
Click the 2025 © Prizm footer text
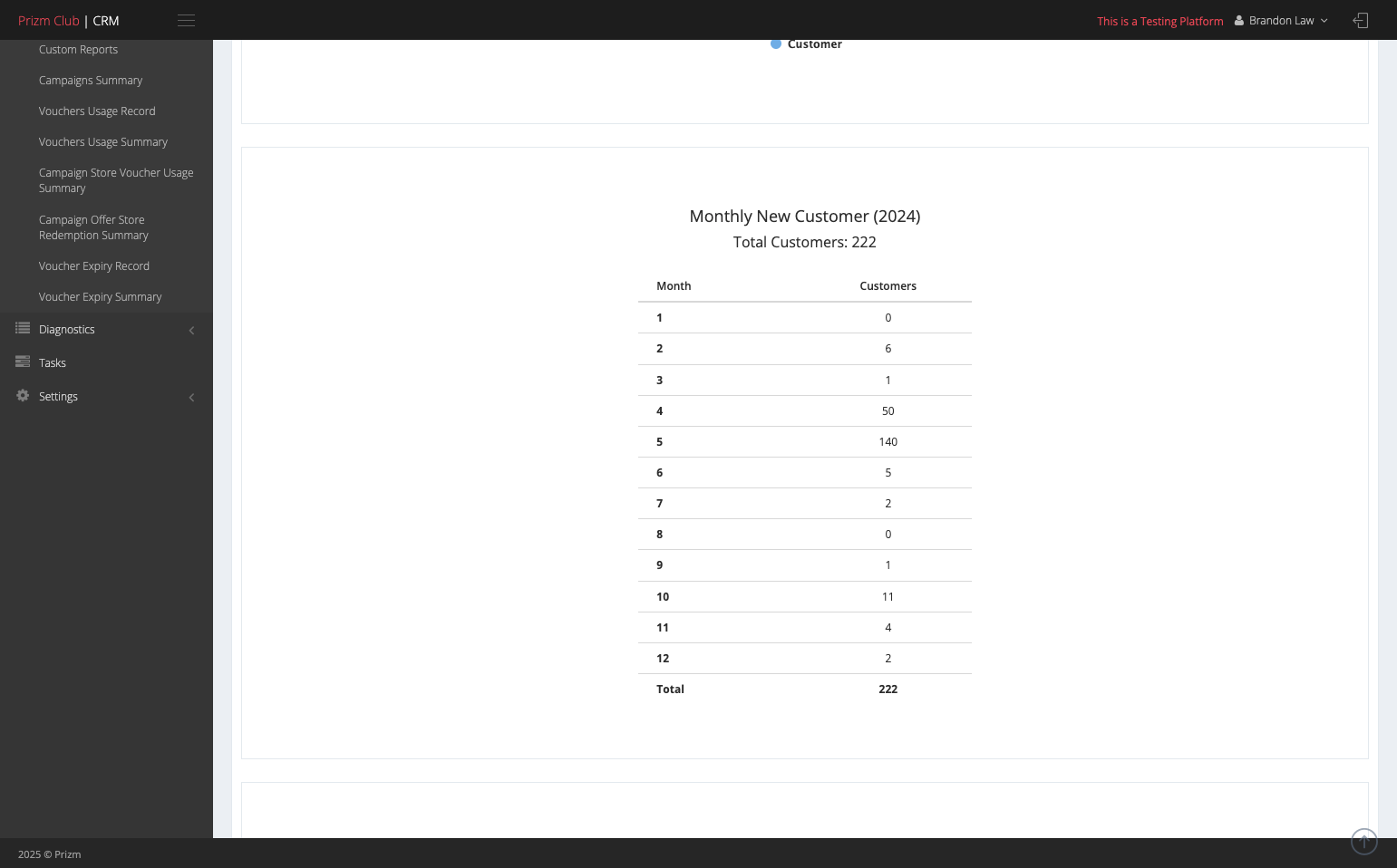[50, 854]
